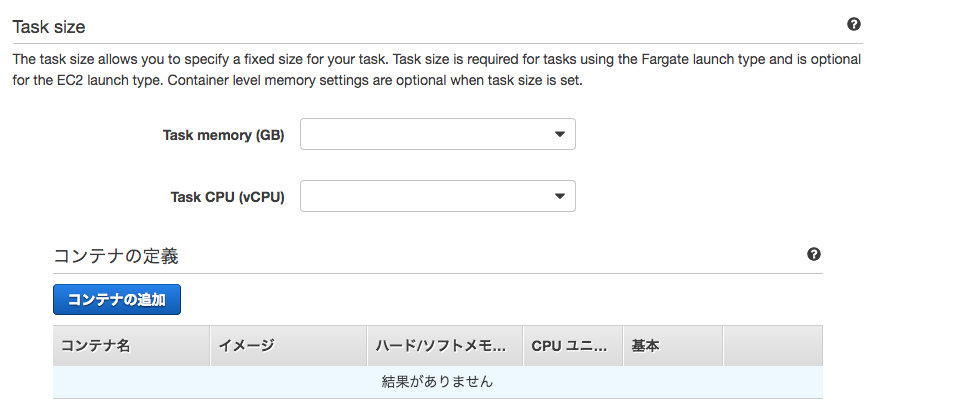The width and height of the screenshot is (954, 416).
Task: Click the arrow of Task CPU selector
Action: (560, 196)
